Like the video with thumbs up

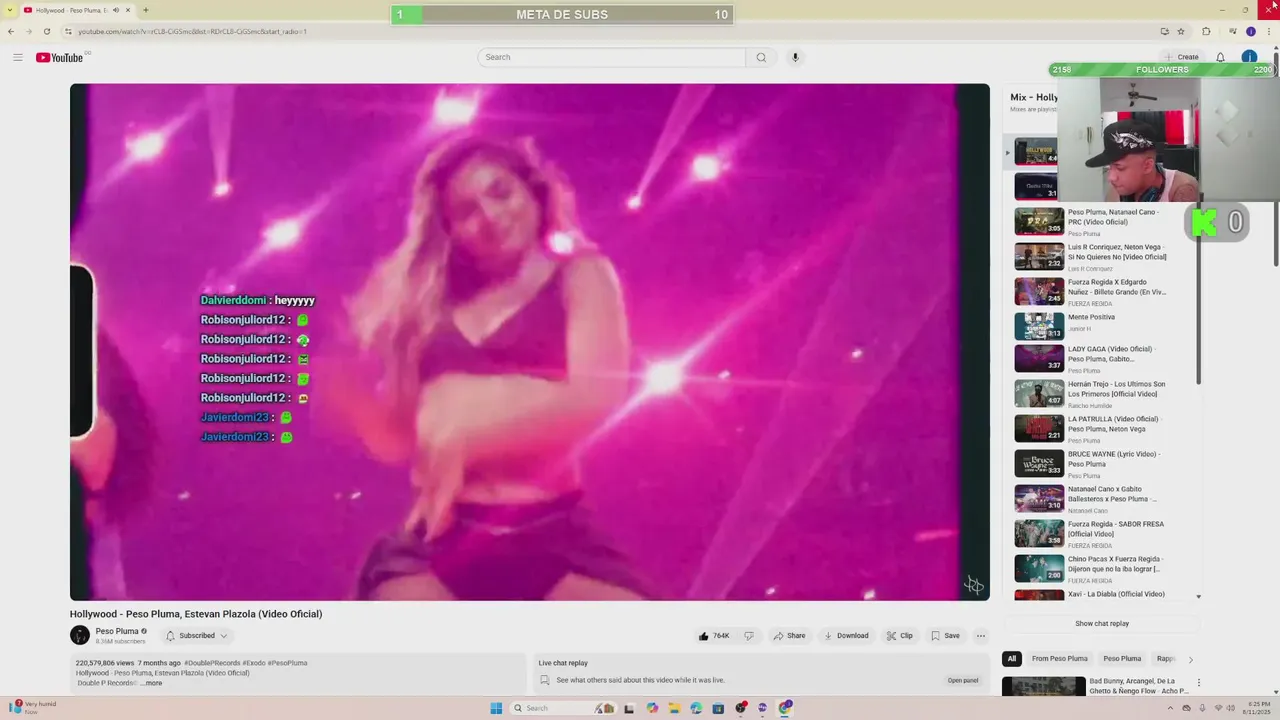pos(715,636)
